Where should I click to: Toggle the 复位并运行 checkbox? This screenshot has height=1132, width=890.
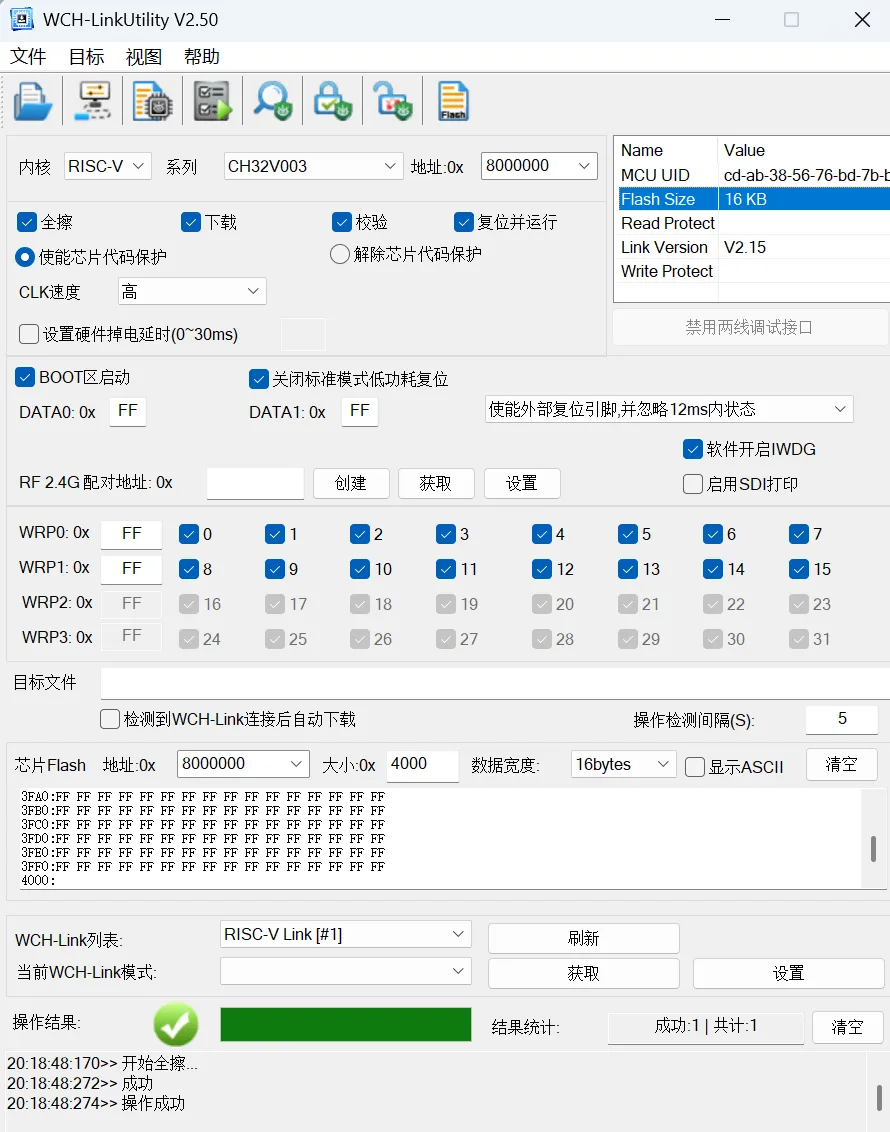point(463,222)
